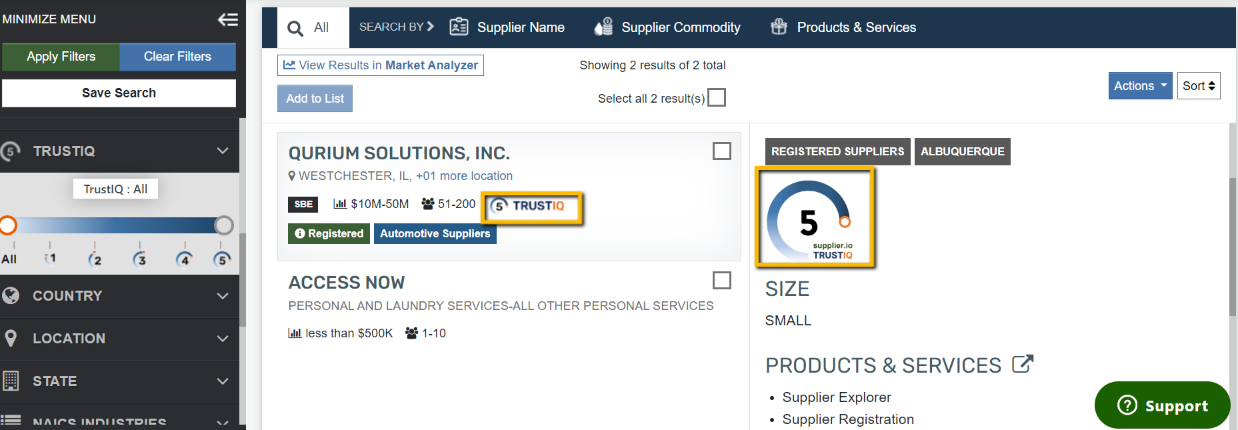Click the Supplier Name card icon

coord(459,27)
